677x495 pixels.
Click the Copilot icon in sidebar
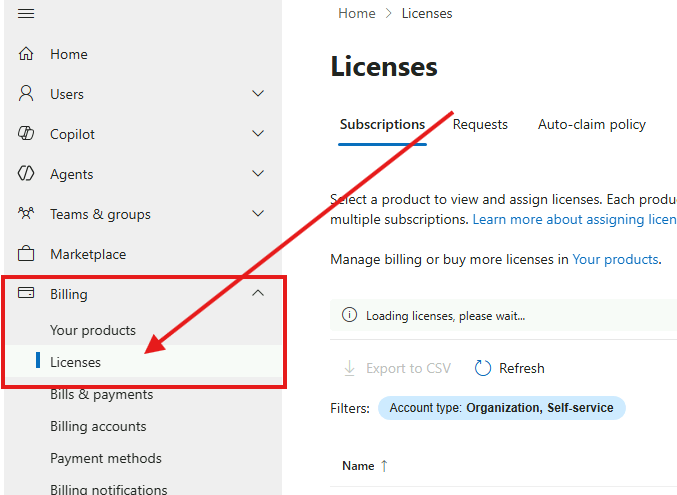[26, 133]
